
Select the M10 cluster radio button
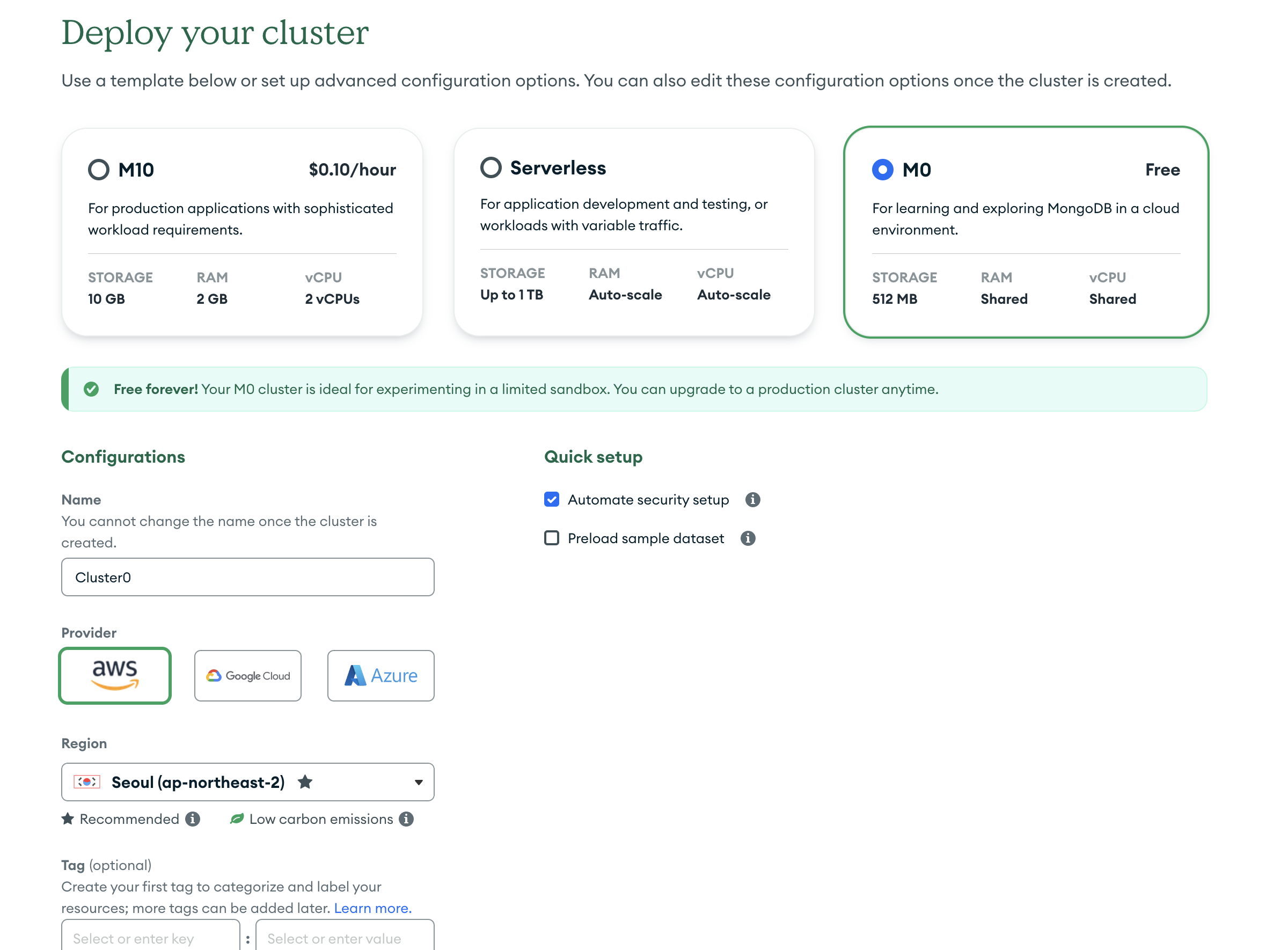point(98,170)
